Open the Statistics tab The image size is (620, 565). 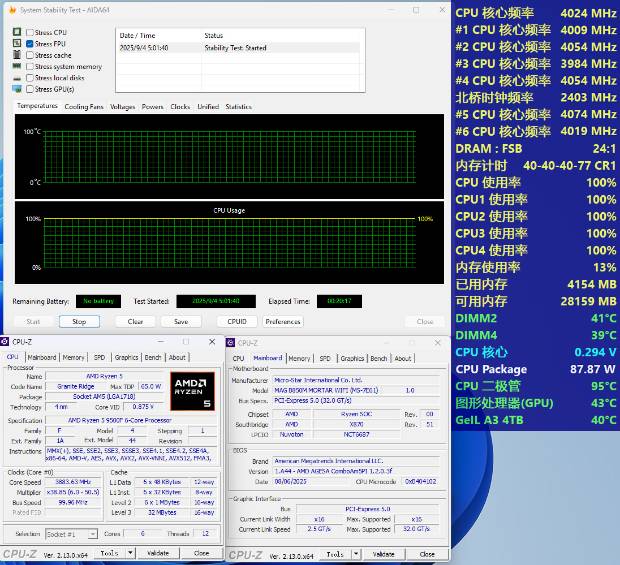(238, 107)
